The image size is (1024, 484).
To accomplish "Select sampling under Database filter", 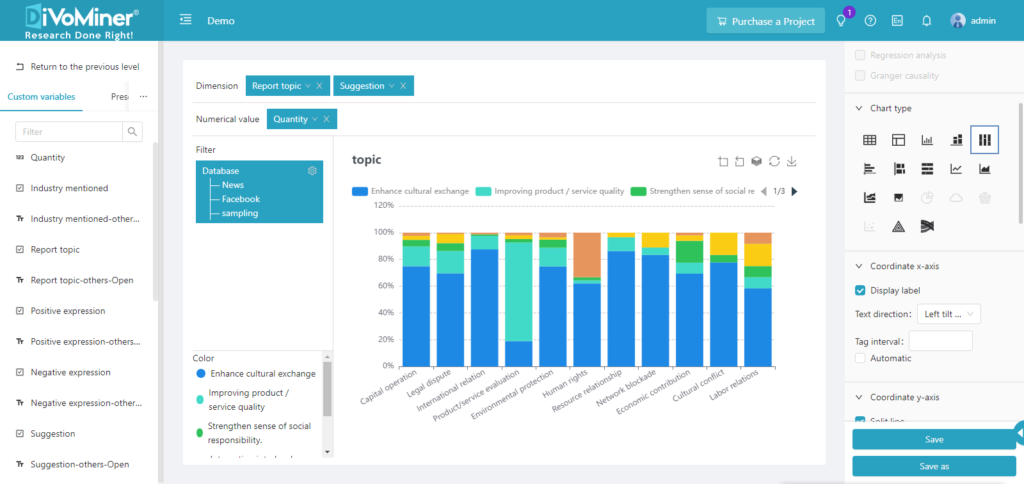I will pyautogui.click(x=240, y=214).
